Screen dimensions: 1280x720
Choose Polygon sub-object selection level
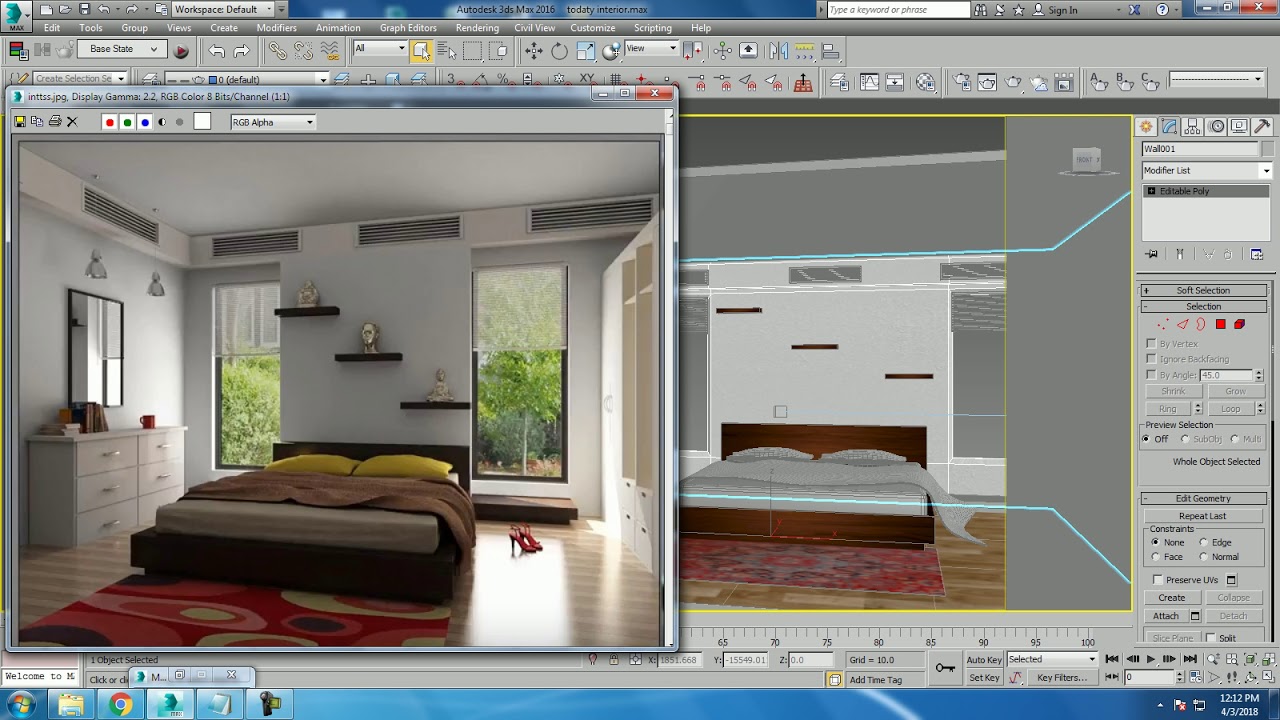point(1220,324)
